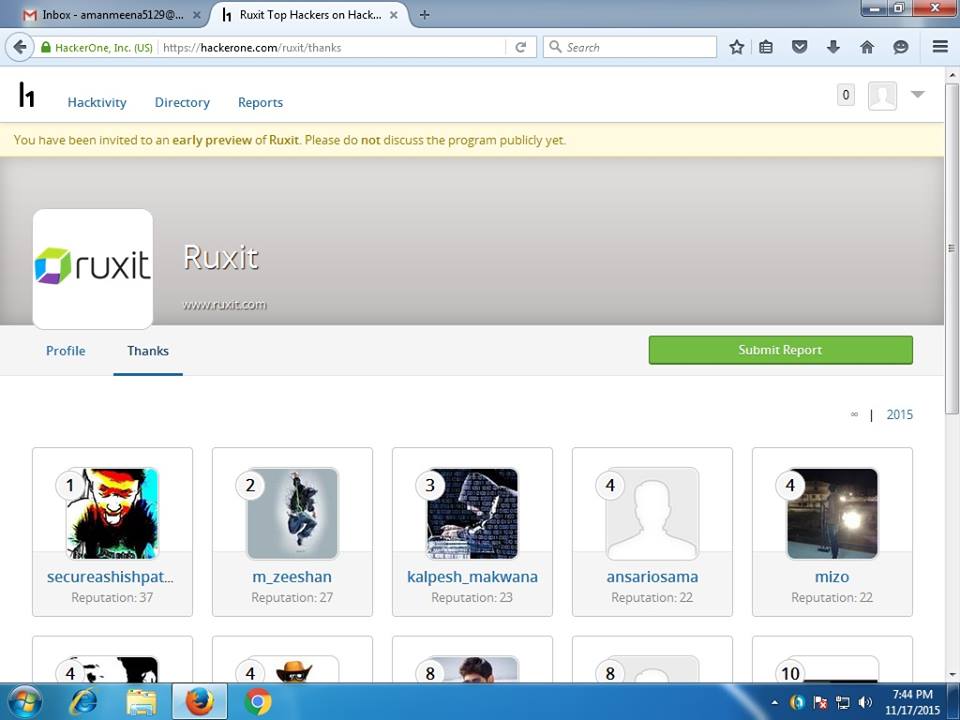960x720 pixels.
Task: Open secureashishpat... hacker profile link
Action: [x=110, y=577]
